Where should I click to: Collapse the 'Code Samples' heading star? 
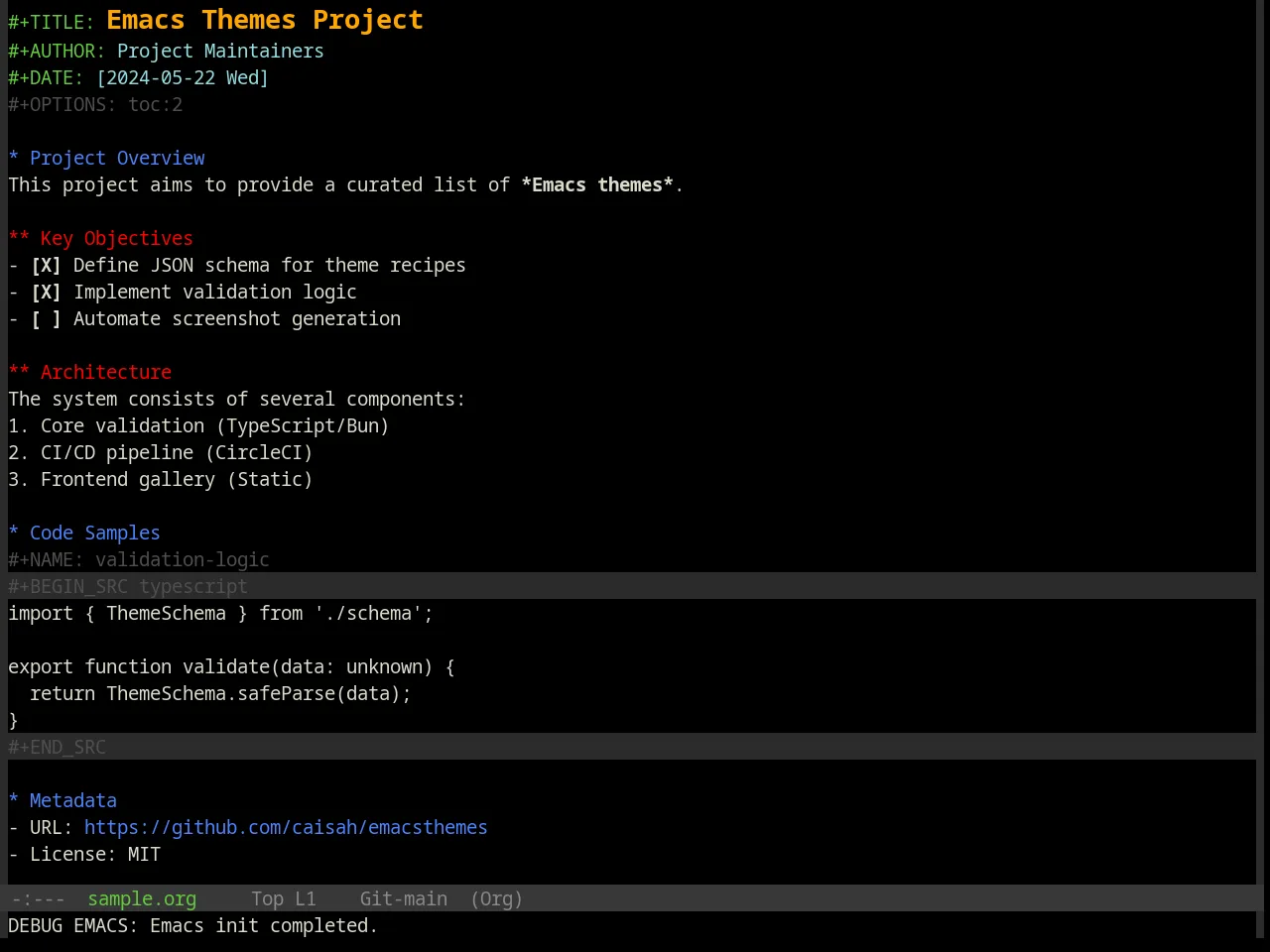click(14, 534)
